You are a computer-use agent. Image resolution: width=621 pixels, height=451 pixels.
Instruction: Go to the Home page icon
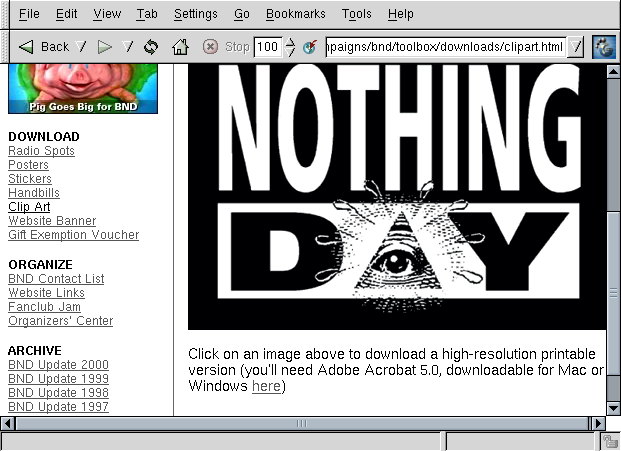pos(180,47)
